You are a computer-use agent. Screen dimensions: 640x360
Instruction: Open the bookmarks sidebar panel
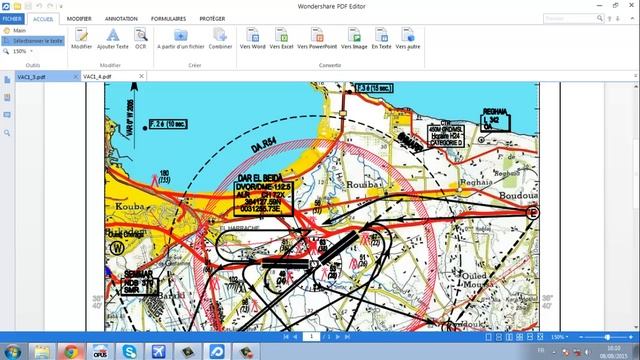point(7,97)
